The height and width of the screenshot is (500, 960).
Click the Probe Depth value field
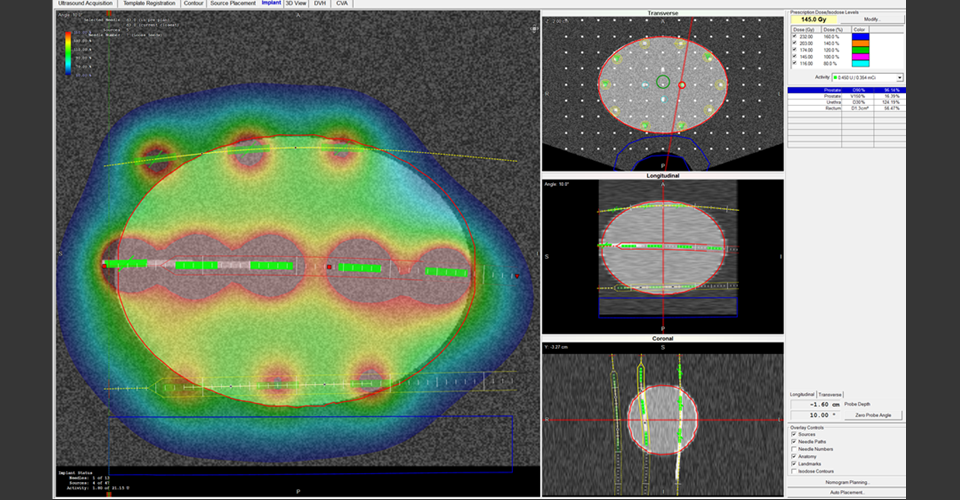click(816, 405)
